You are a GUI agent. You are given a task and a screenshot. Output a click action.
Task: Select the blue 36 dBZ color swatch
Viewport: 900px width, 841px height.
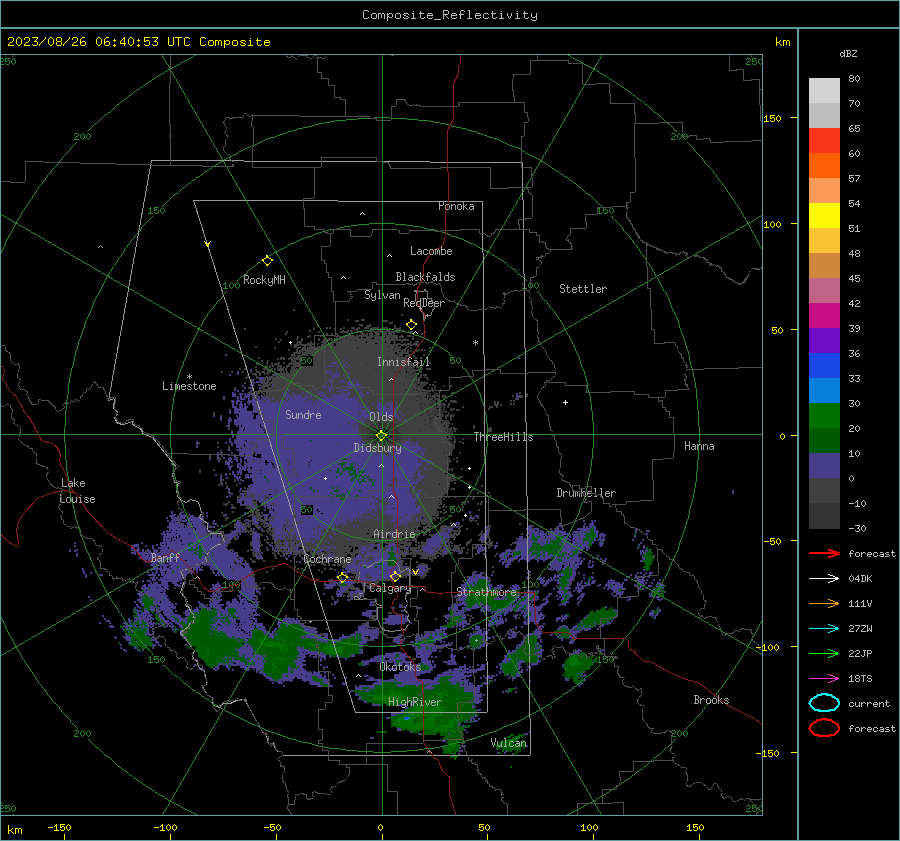(x=824, y=365)
